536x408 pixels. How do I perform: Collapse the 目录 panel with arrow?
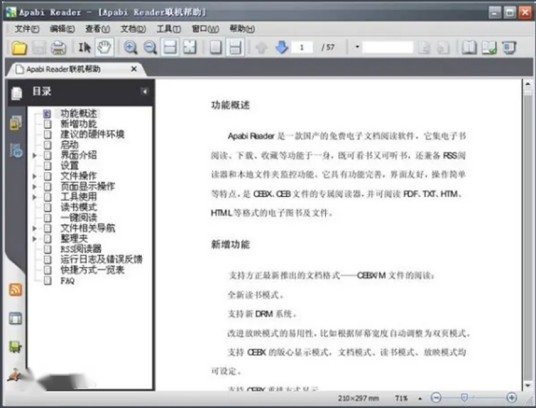click(x=145, y=91)
